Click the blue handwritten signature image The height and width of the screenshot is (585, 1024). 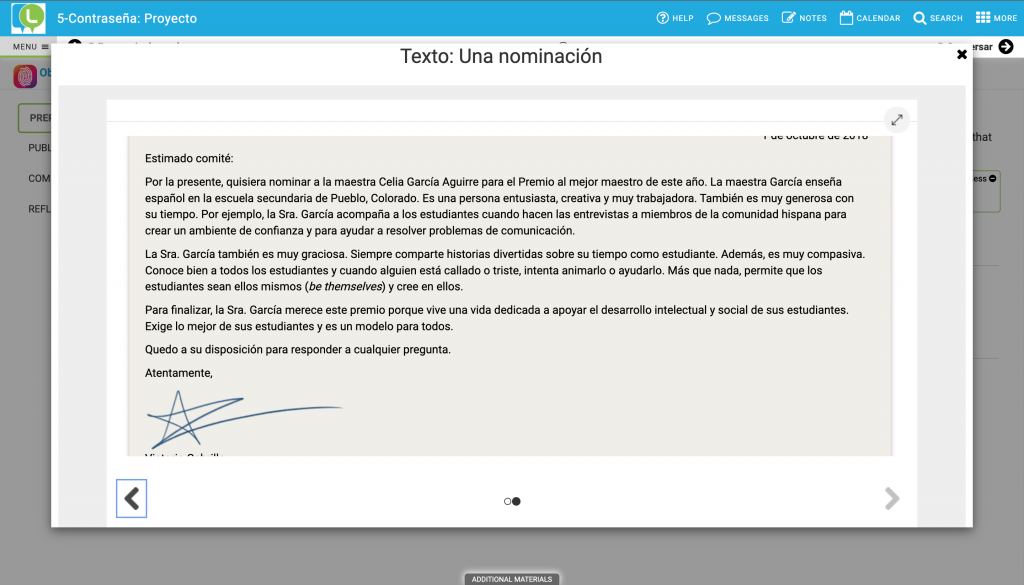coord(244,419)
